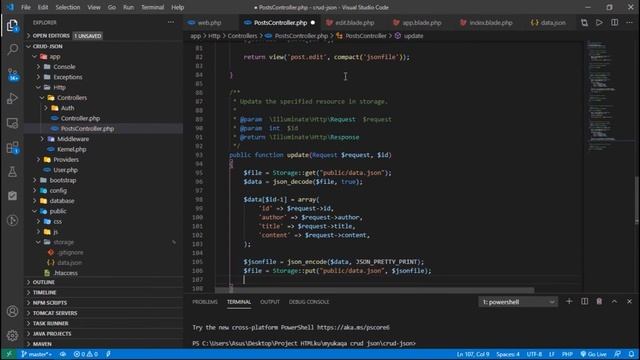The height and width of the screenshot is (360, 640).
Task: Click the PHP language mode indicator
Action: [567, 354]
